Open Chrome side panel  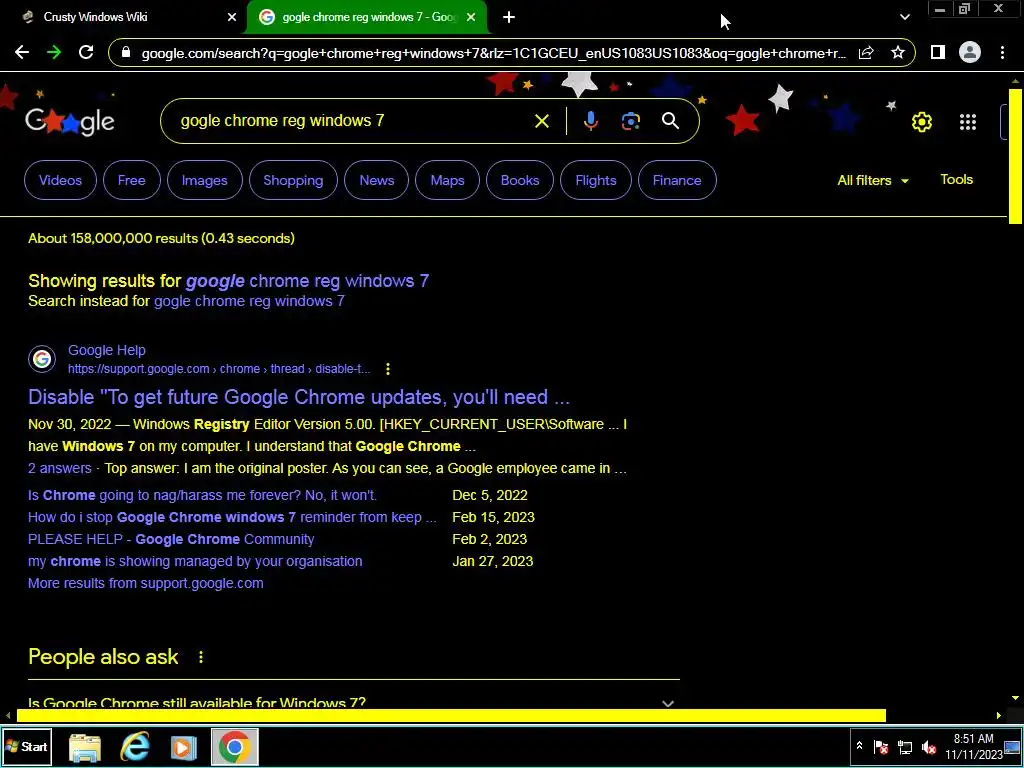[938, 52]
